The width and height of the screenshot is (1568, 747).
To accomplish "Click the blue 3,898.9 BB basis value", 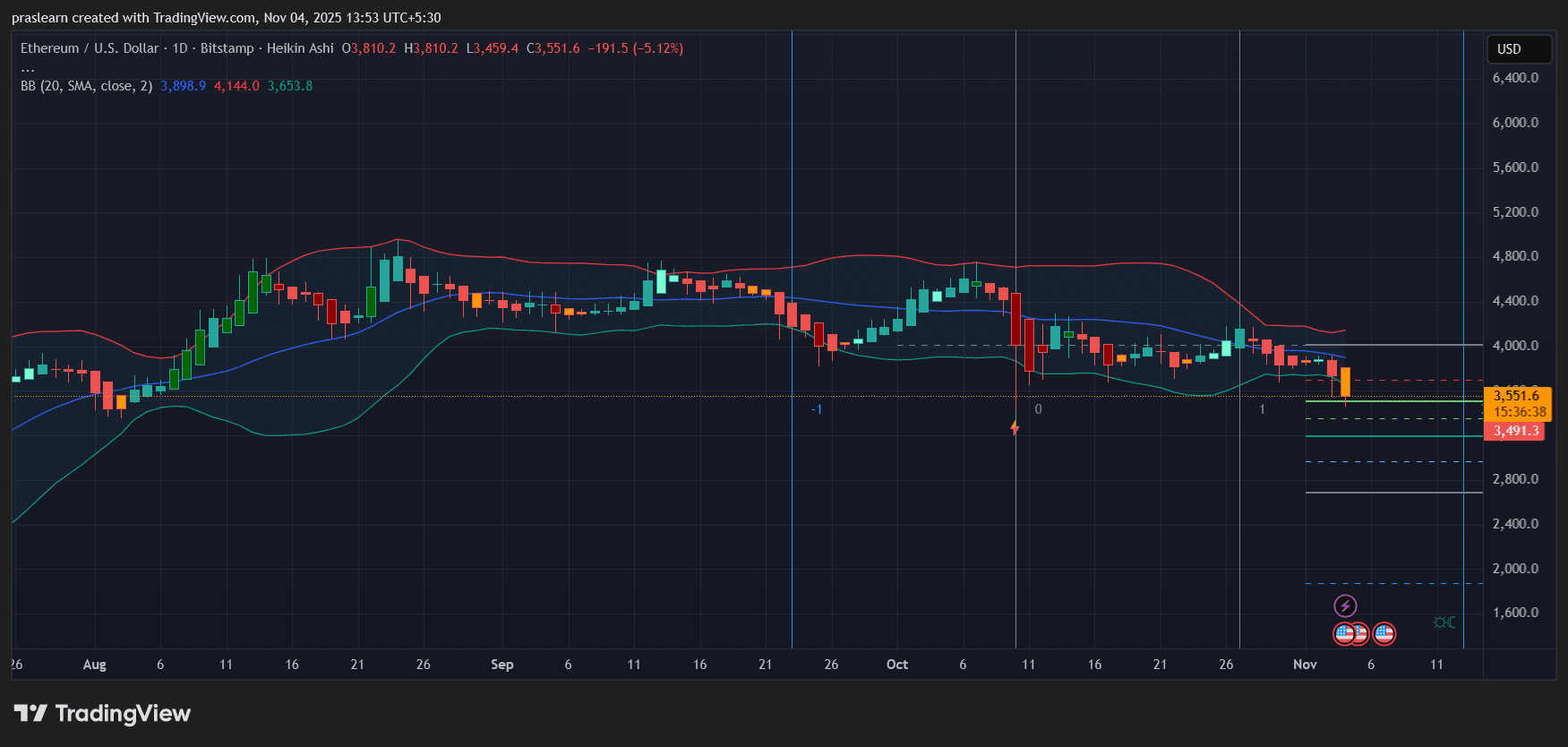I will [x=183, y=86].
